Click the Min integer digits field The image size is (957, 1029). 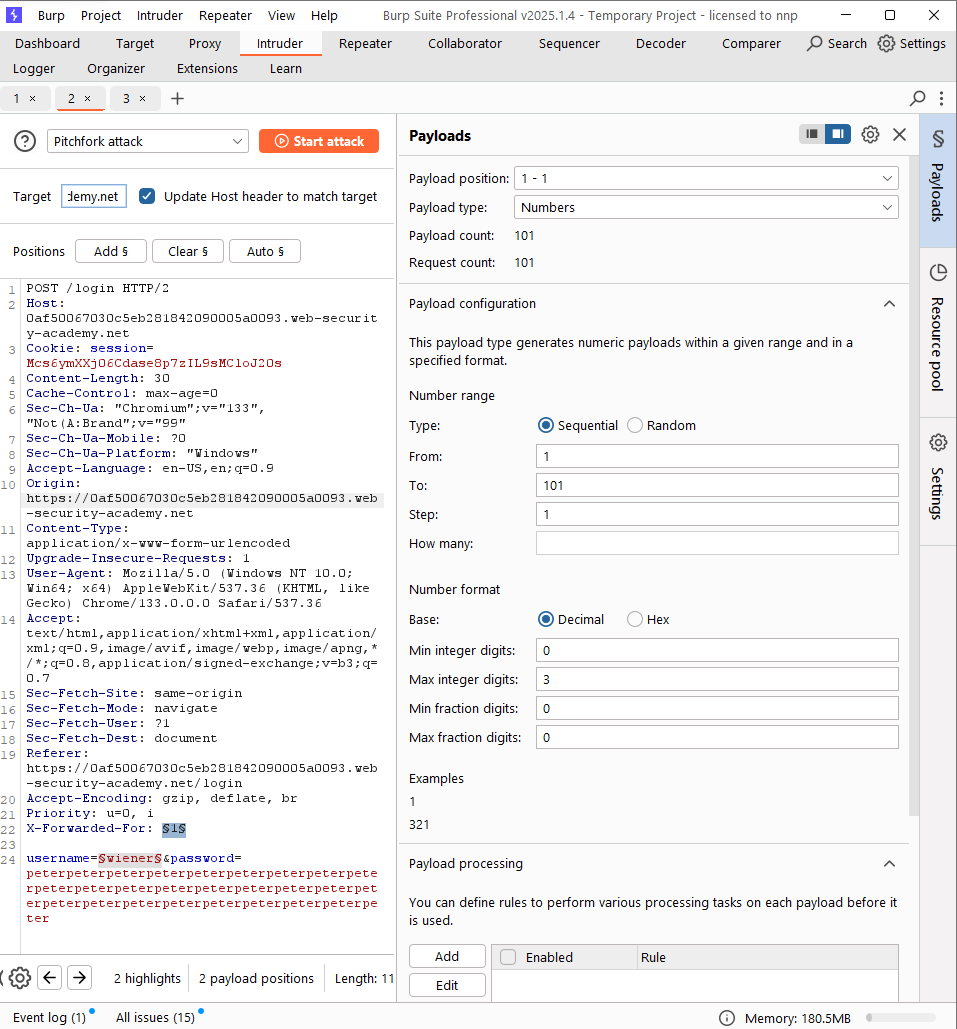pos(717,650)
